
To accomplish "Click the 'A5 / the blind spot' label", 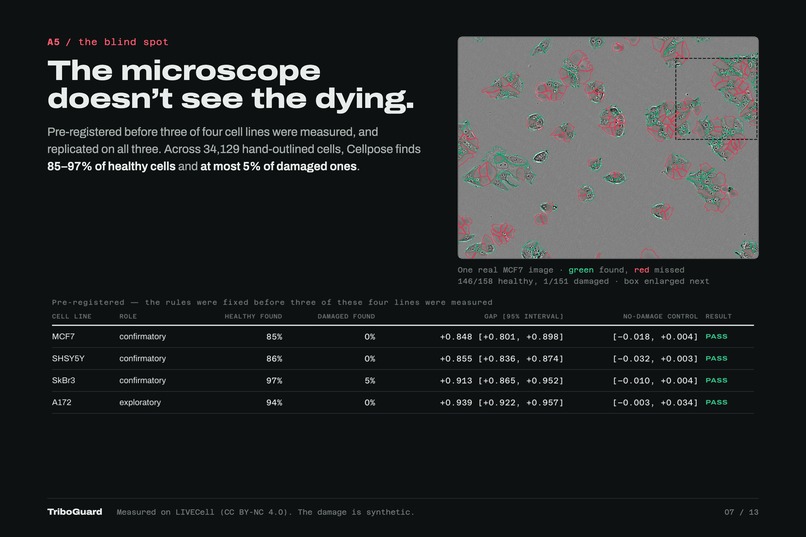I will pos(108,42).
